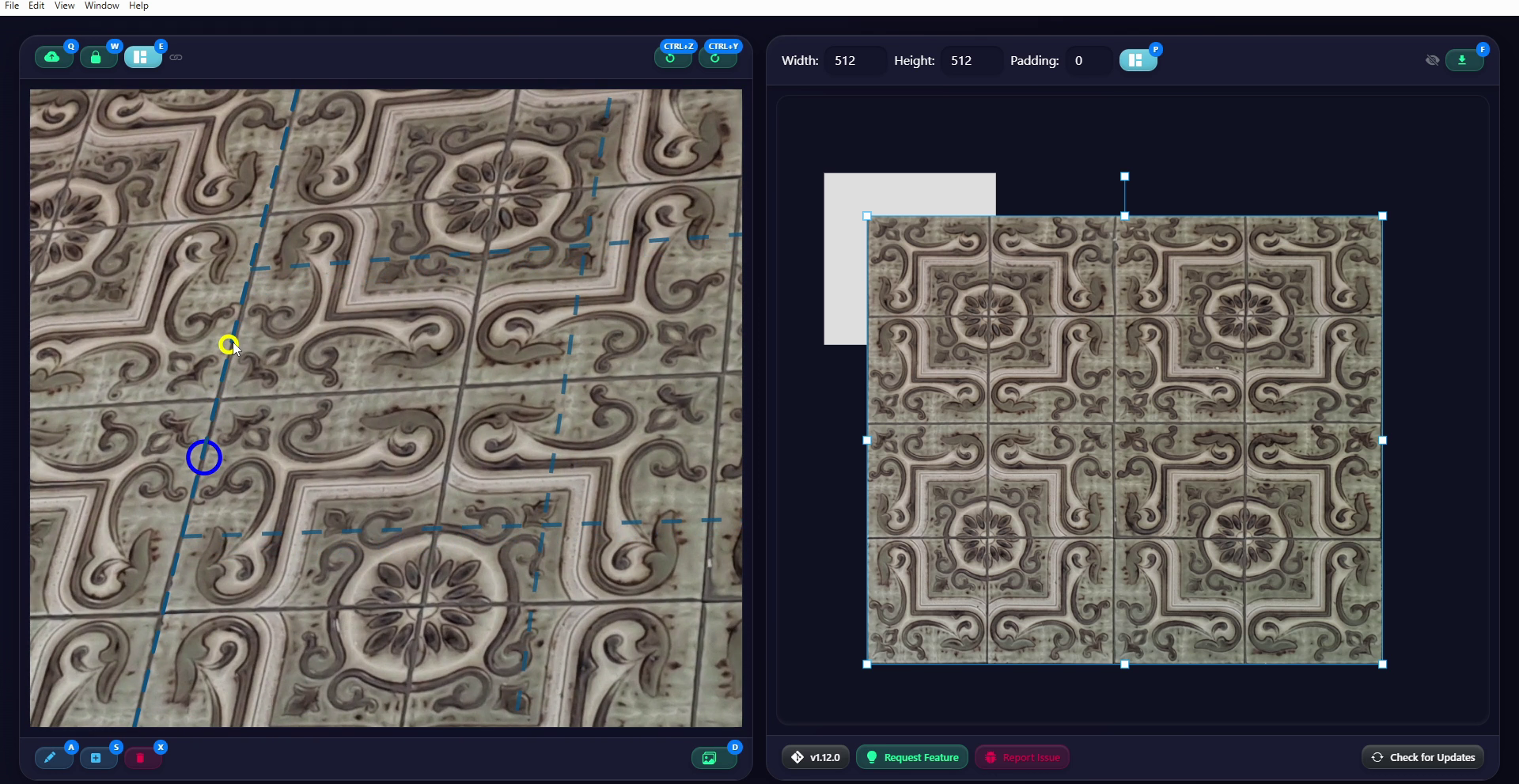Toggle the crossed-eye visibility icon
Viewport: 1519px width, 784px height.
[x=1432, y=60]
